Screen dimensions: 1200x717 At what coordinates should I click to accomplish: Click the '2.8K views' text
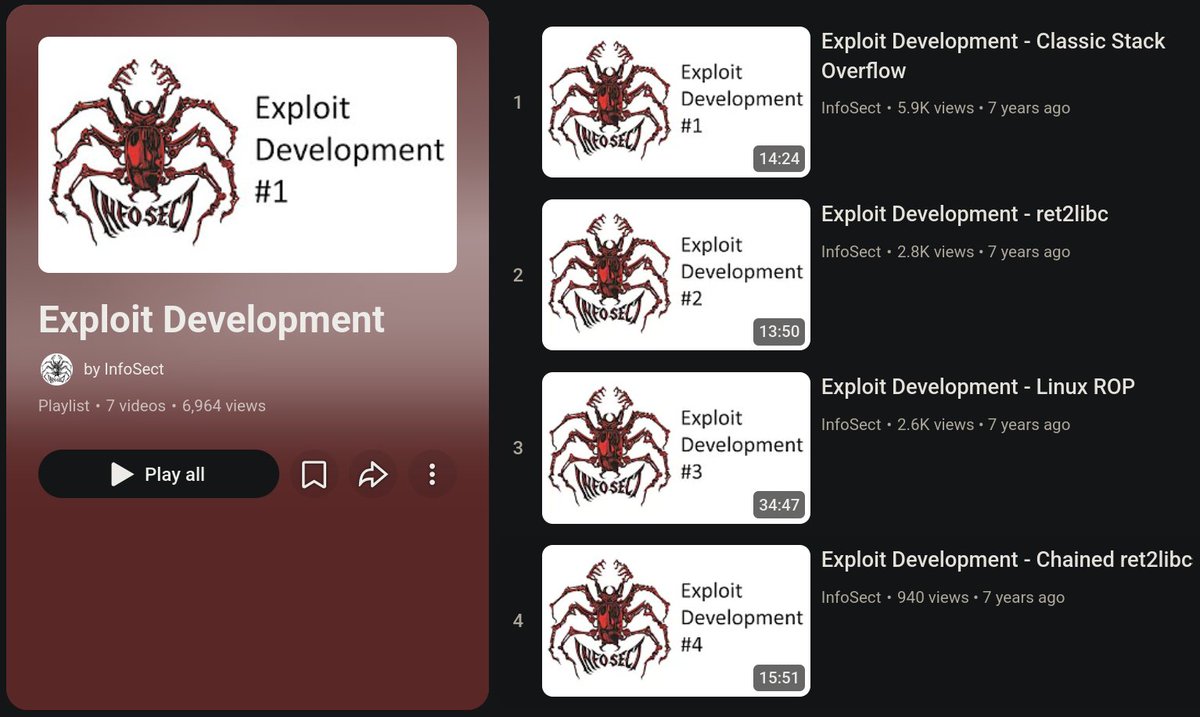pos(935,252)
